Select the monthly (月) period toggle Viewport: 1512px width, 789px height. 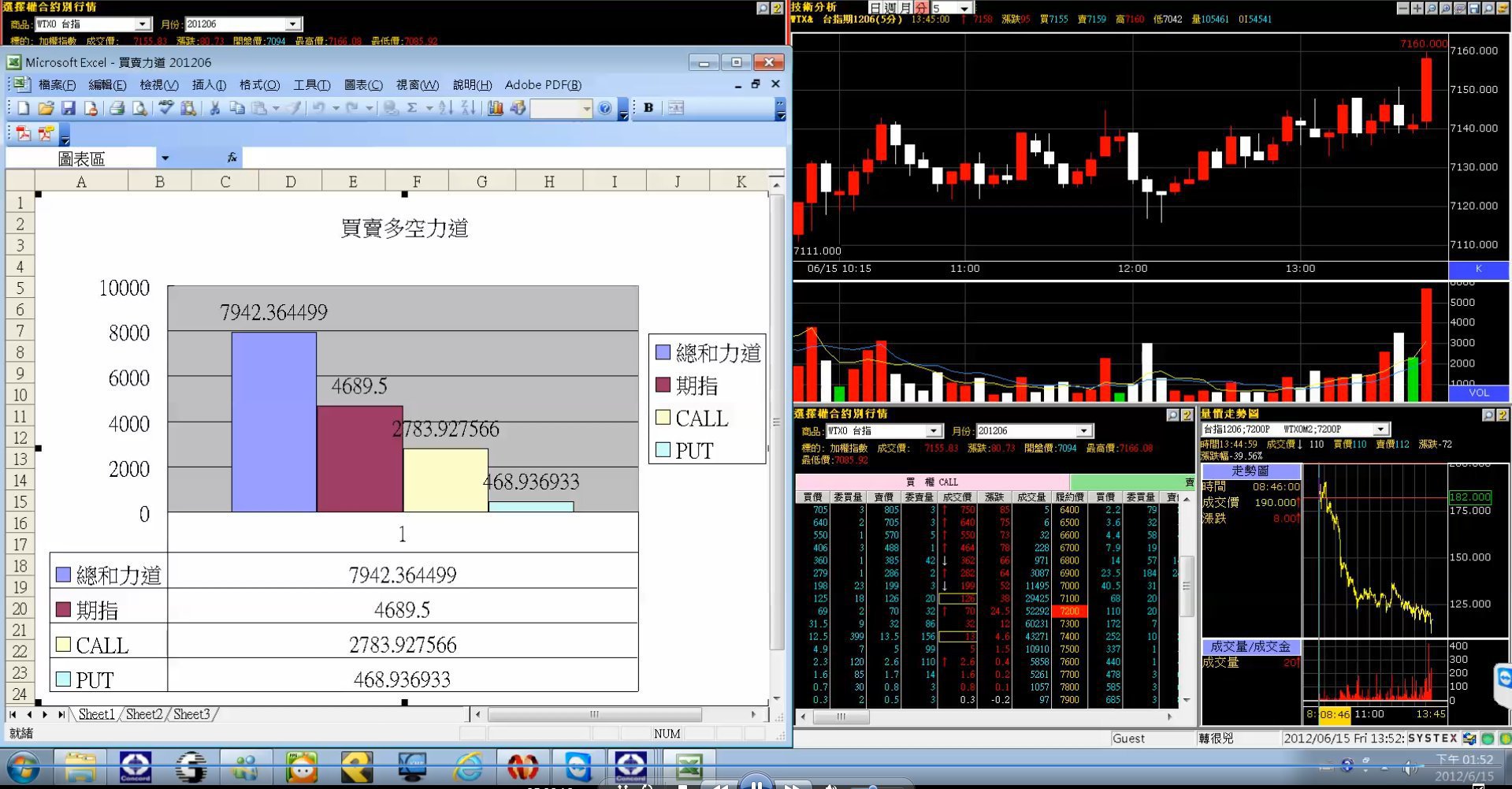pyautogui.click(x=905, y=8)
